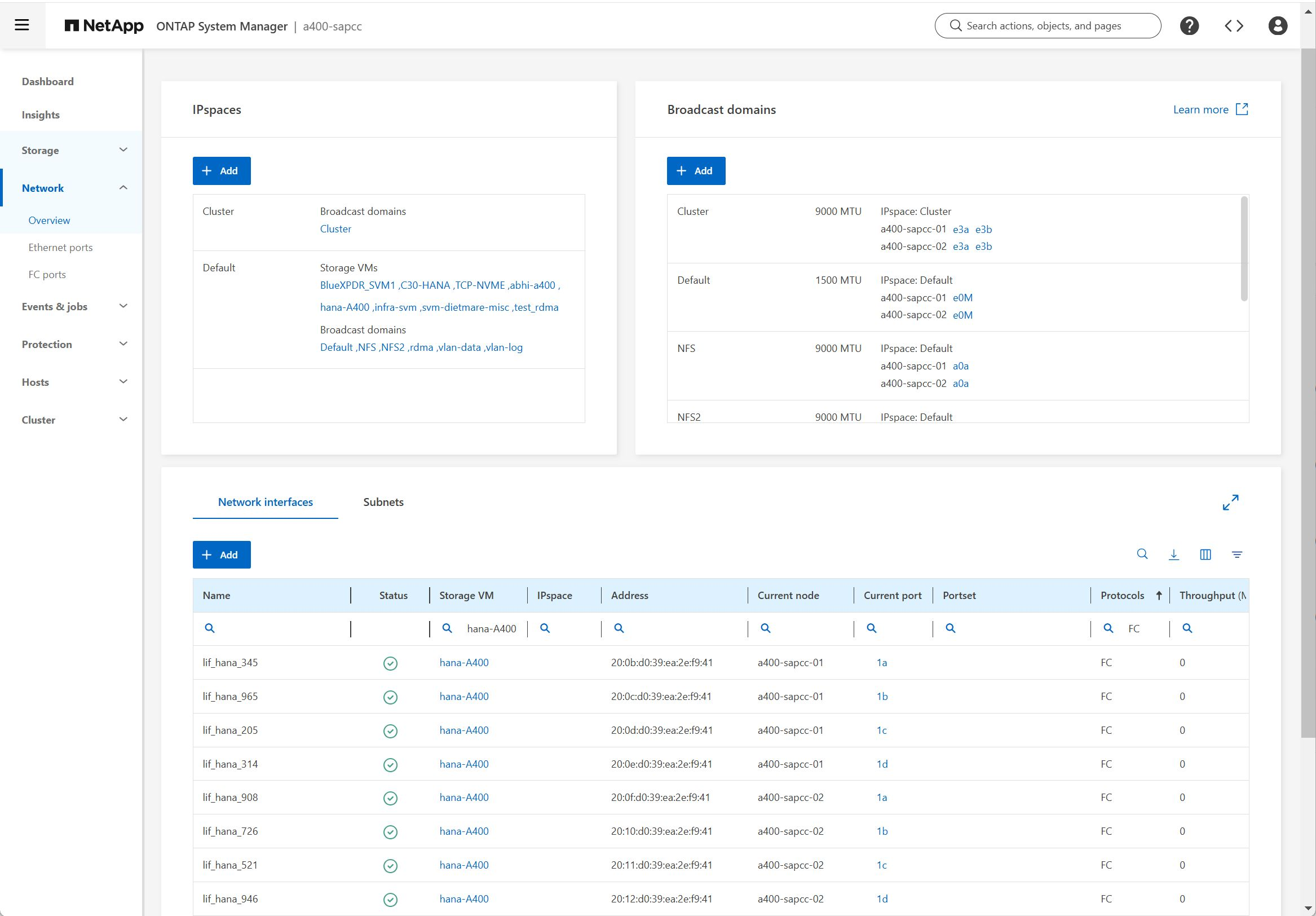Click Add button in IPspaces panel
Screen dimensions: 1316x916
tap(220, 170)
